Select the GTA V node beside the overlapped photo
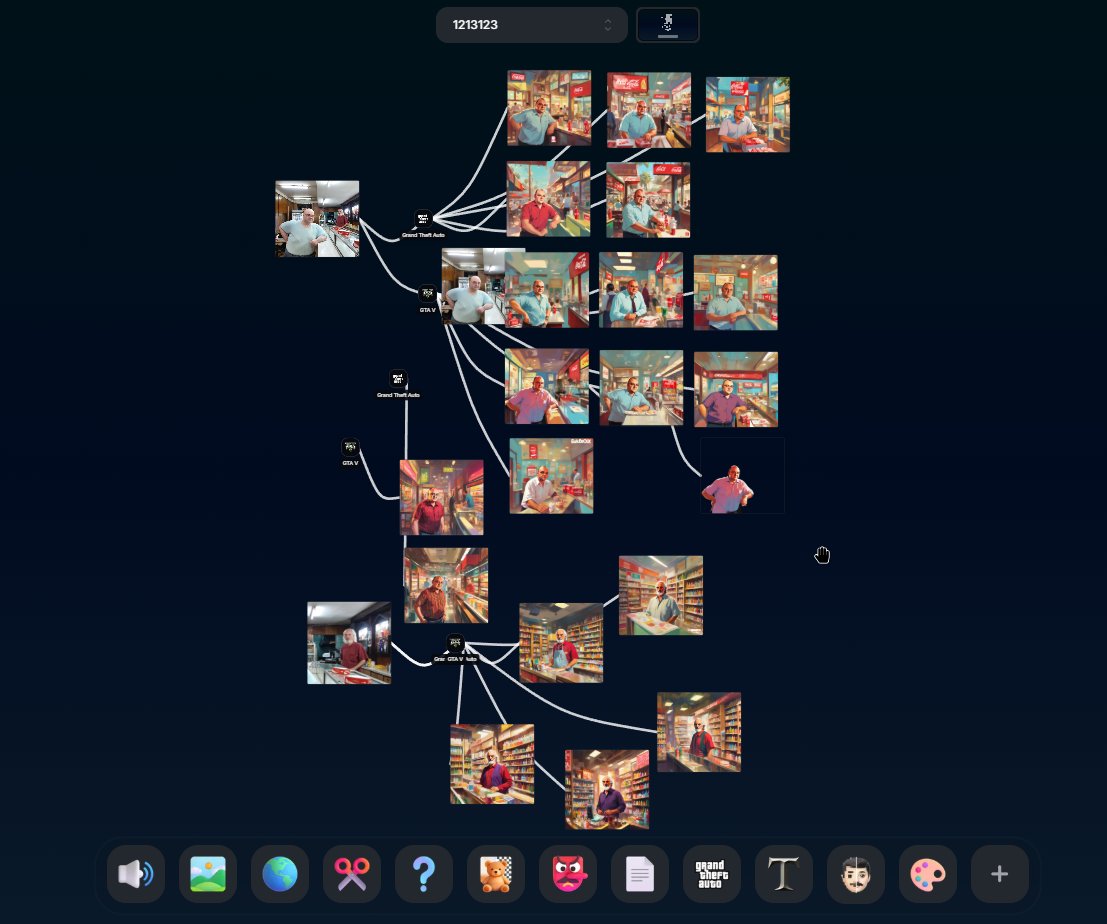 (428, 294)
